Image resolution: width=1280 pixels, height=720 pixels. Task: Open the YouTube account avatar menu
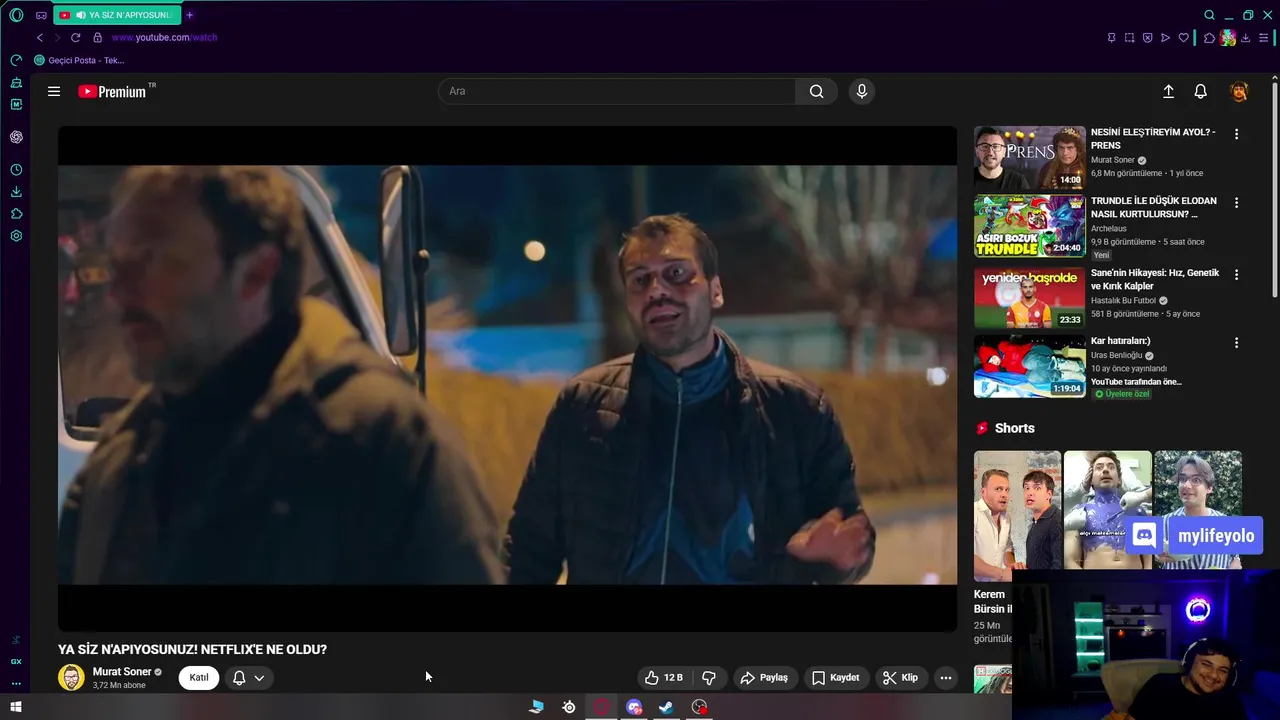pyautogui.click(x=1239, y=91)
